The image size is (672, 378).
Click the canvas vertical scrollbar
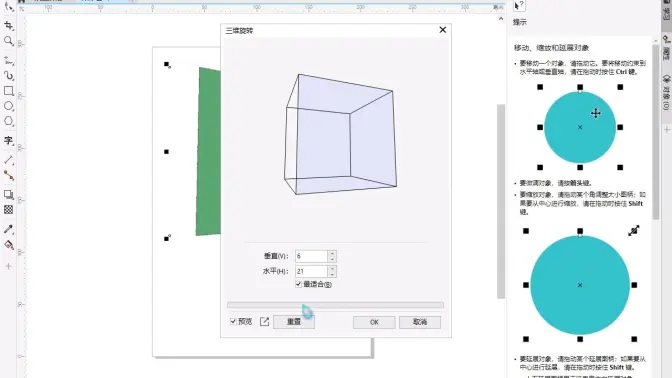coord(501,201)
